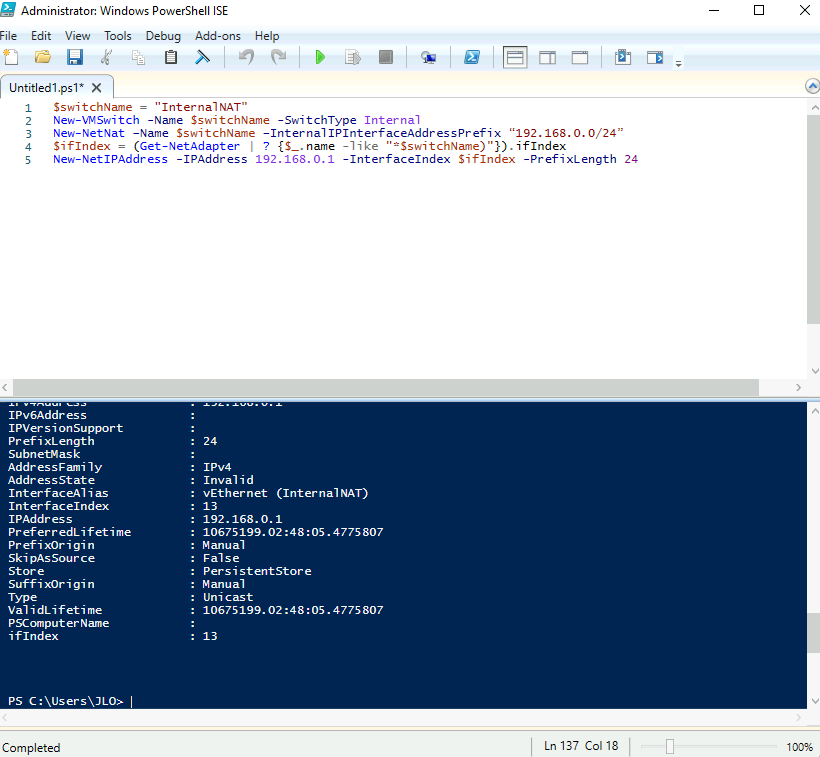Click Completed status bar text

pos(31,748)
